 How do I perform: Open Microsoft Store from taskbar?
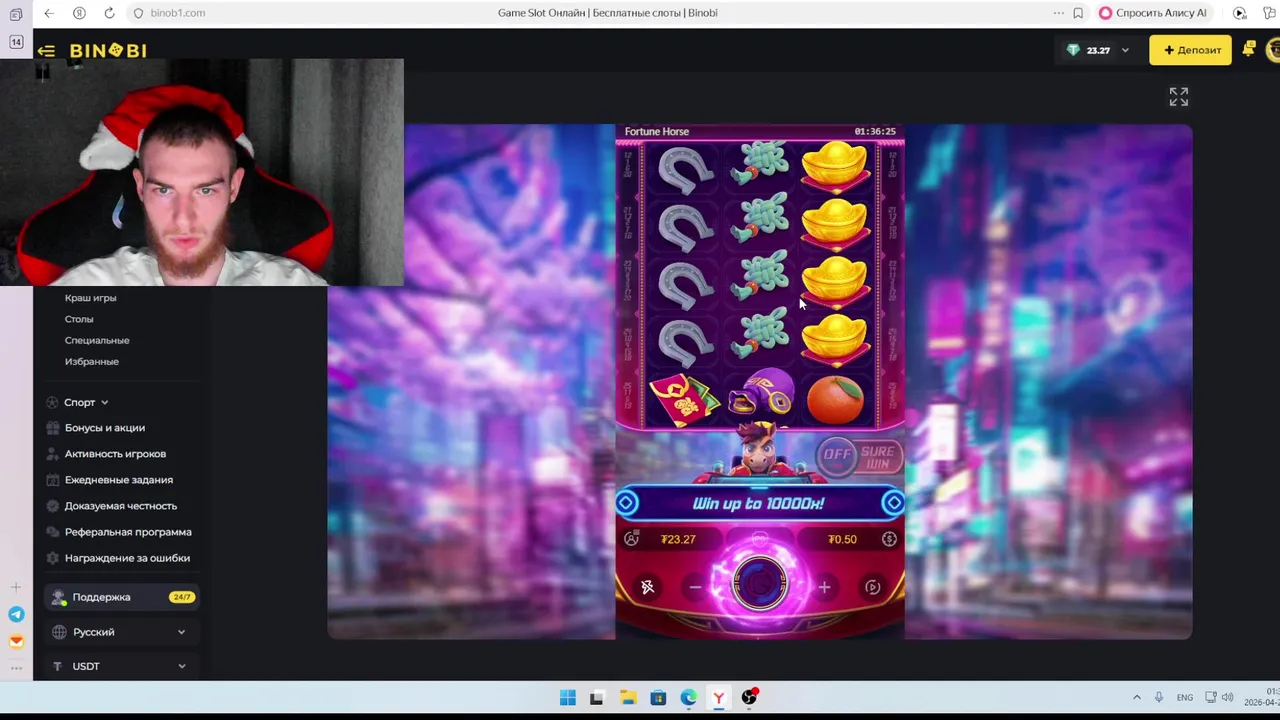[x=658, y=698]
